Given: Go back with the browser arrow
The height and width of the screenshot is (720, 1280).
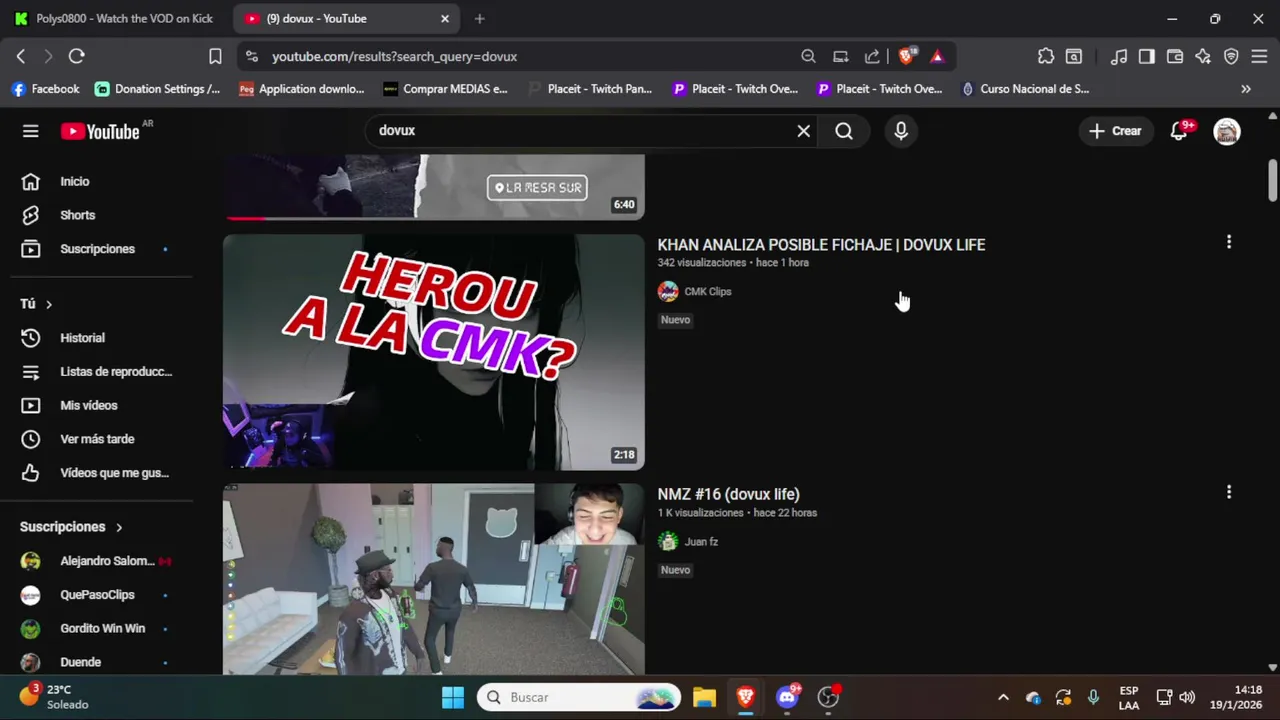Looking at the screenshot, I should [21, 57].
